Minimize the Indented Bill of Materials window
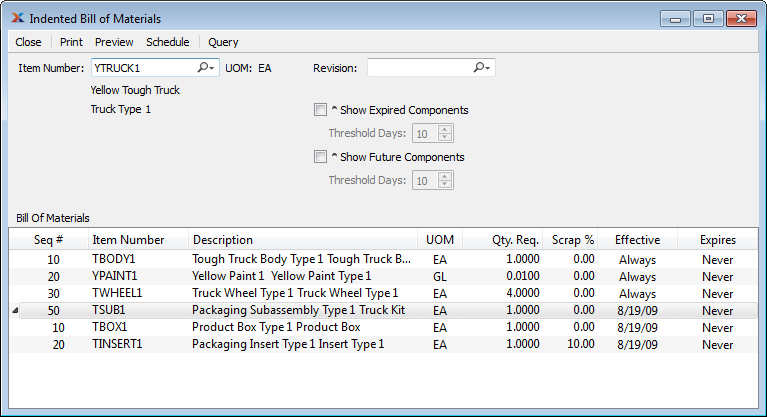 pos(677,18)
